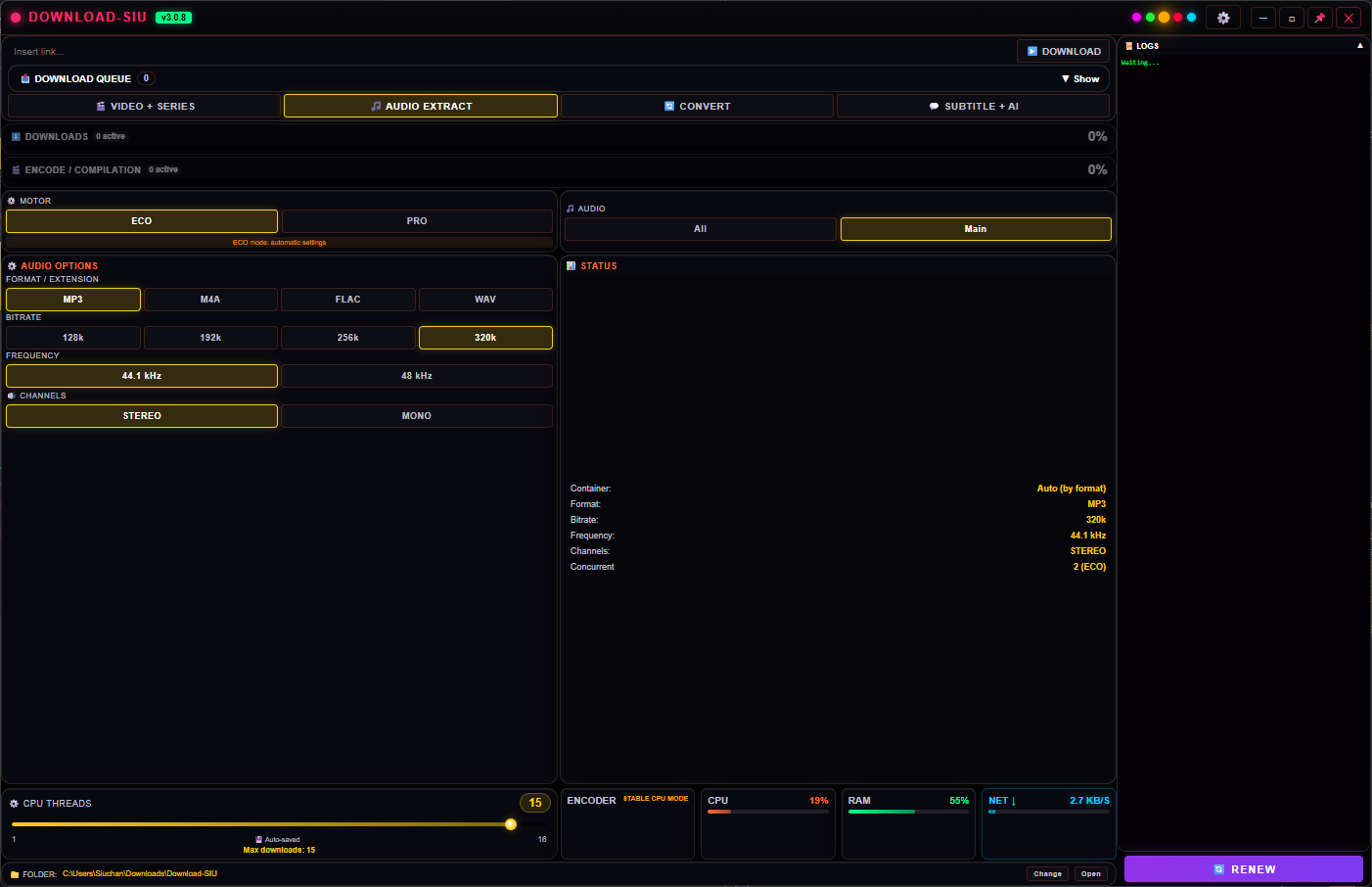Set bitrate to 128k
This screenshot has height=887, width=1372.
click(73, 338)
